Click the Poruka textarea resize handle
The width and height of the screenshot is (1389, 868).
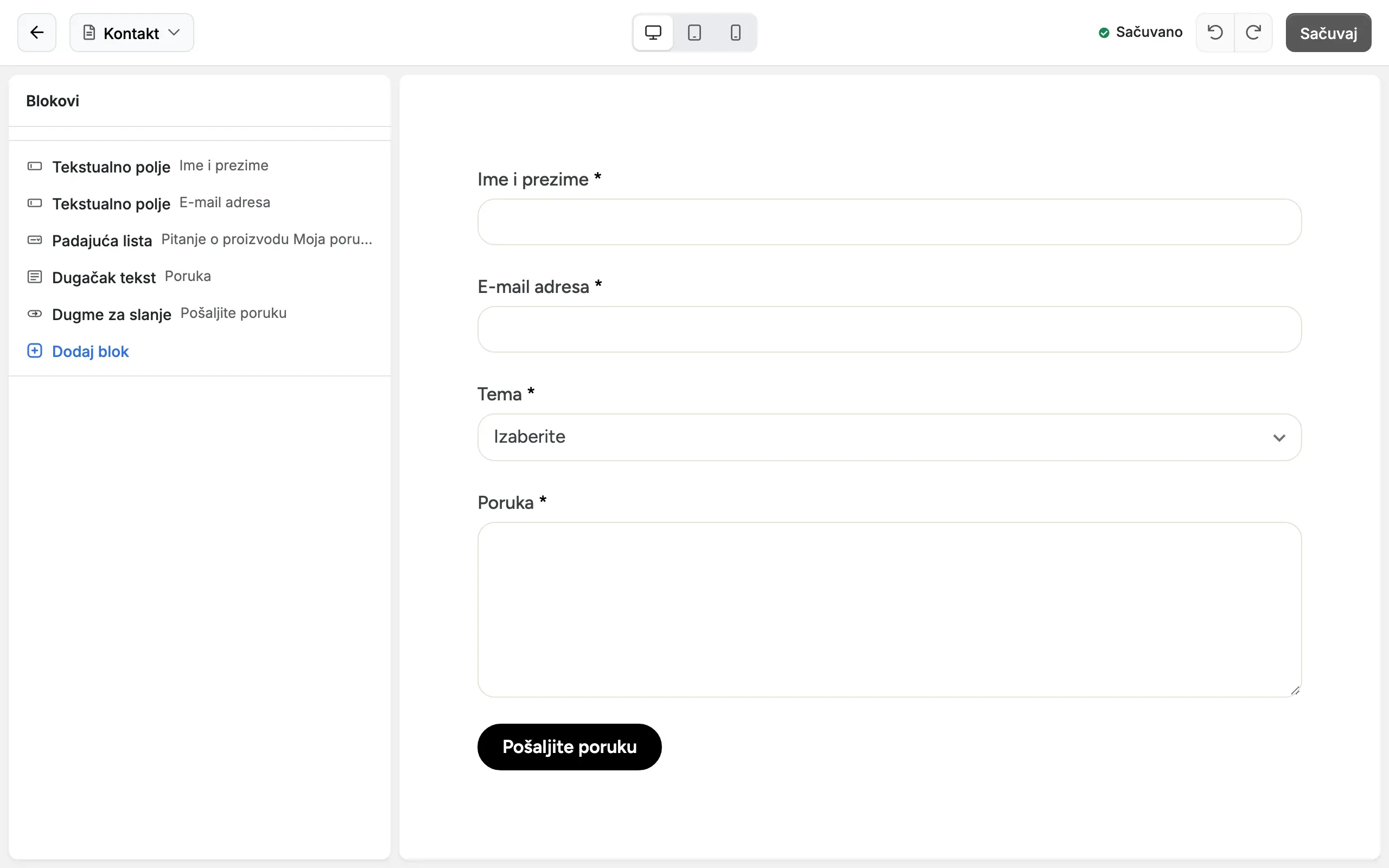coord(1295,691)
